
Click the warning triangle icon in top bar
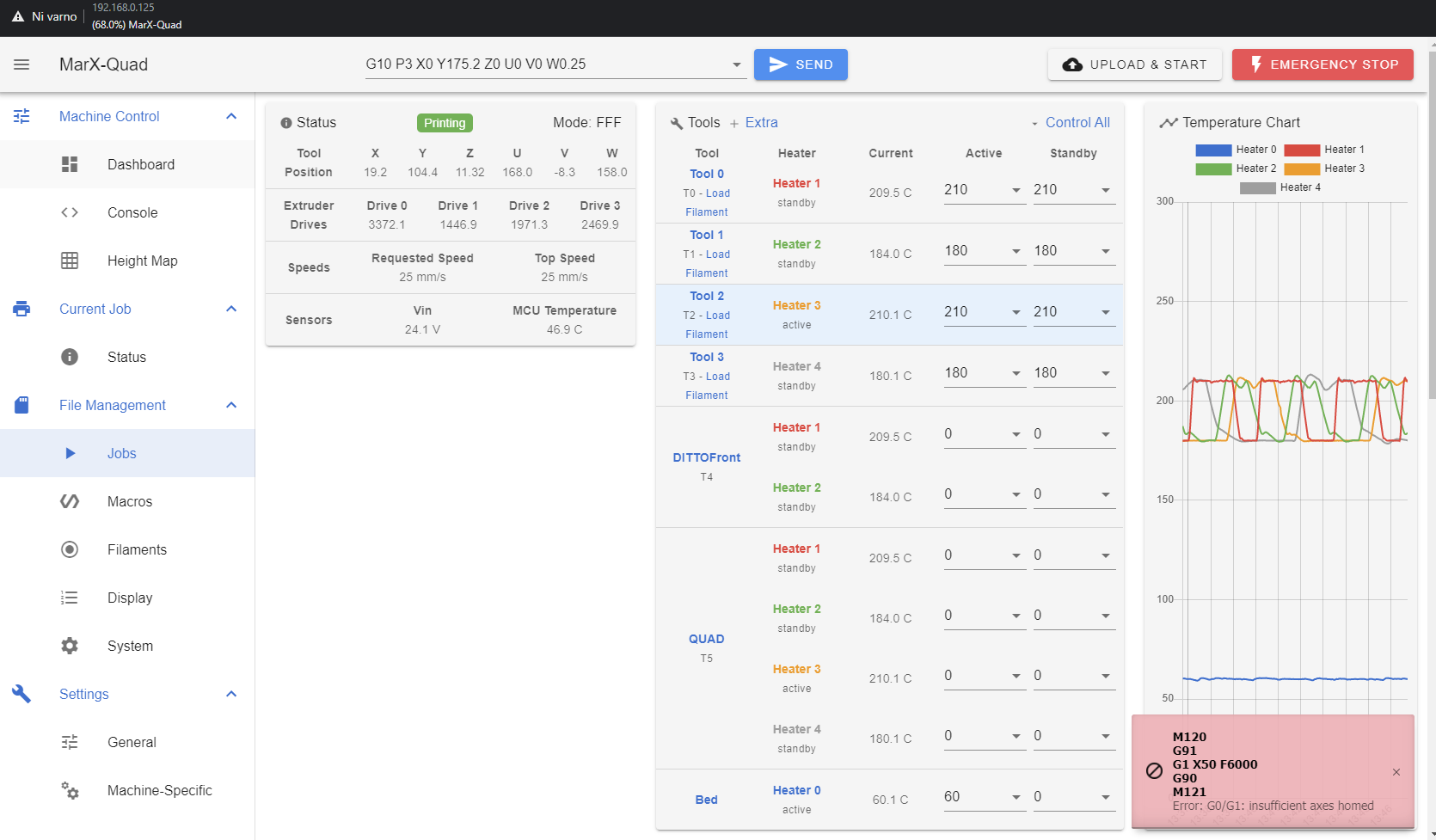tap(18, 16)
